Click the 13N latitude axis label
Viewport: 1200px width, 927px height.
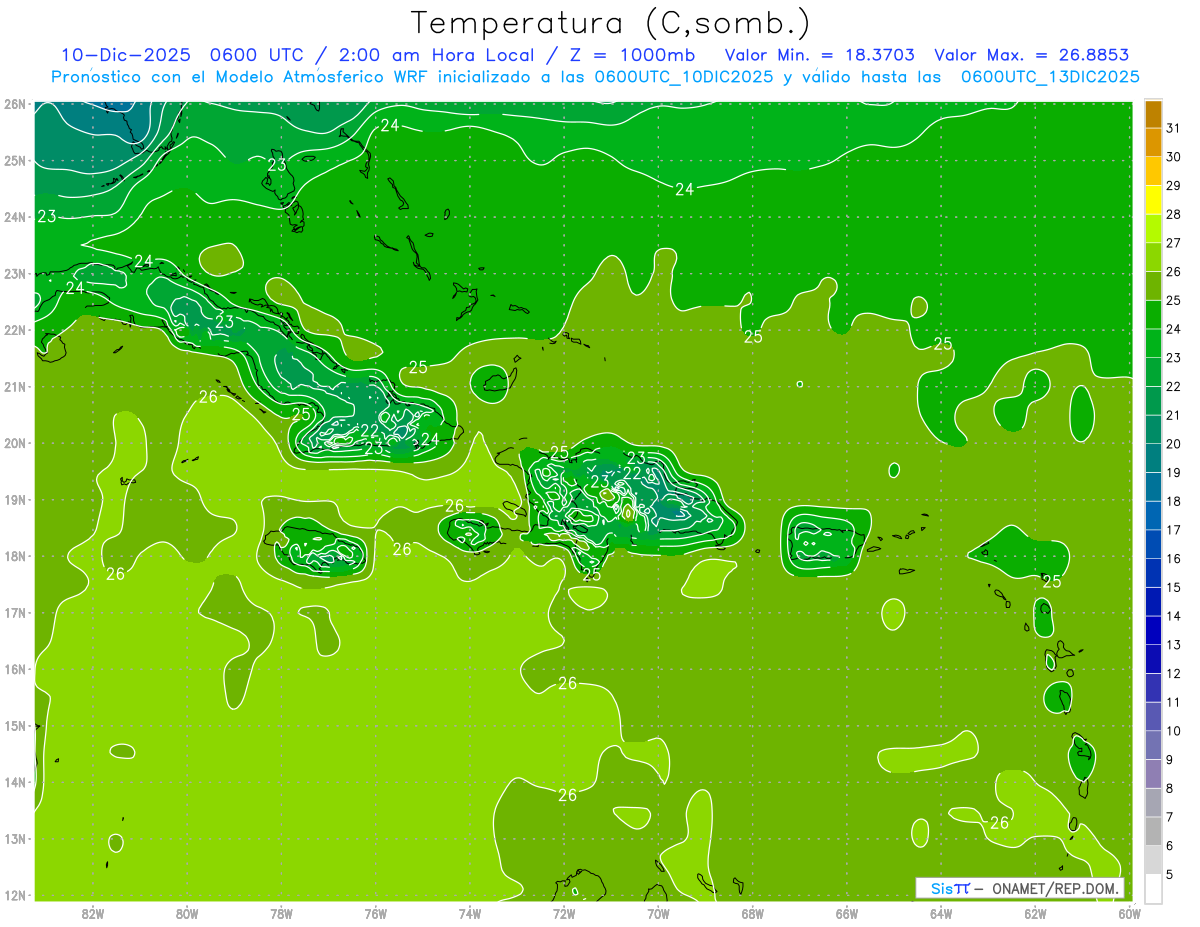15,838
